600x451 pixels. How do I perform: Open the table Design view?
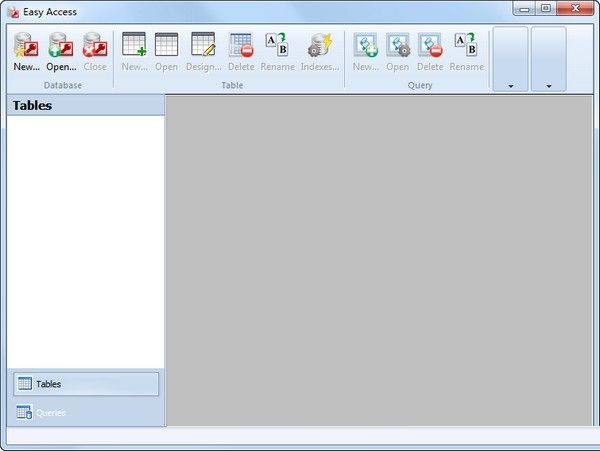coord(203,52)
